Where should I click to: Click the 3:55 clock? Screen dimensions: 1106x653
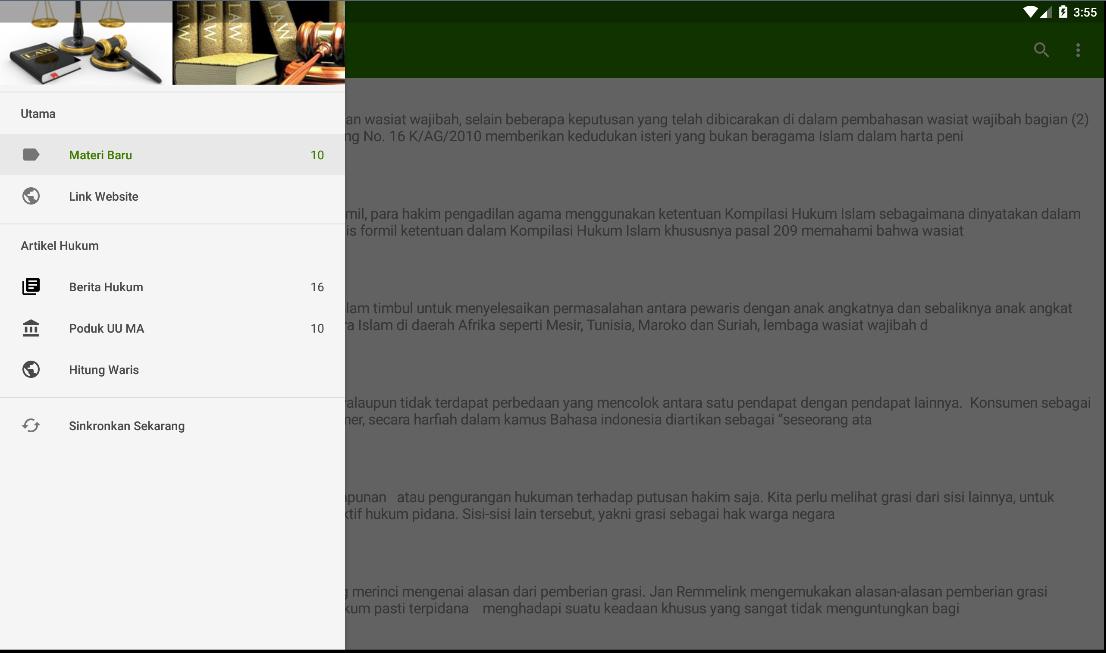tap(1085, 12)
